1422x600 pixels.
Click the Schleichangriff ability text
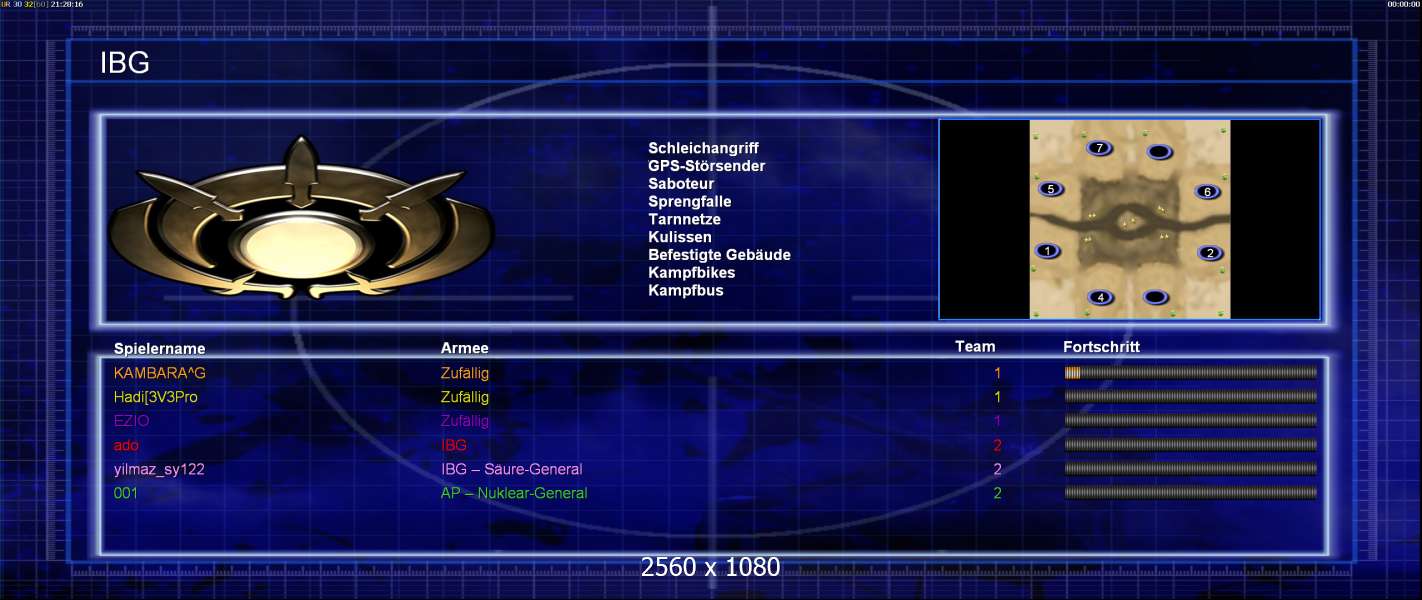pyautogui.click(x=703, y=148)
